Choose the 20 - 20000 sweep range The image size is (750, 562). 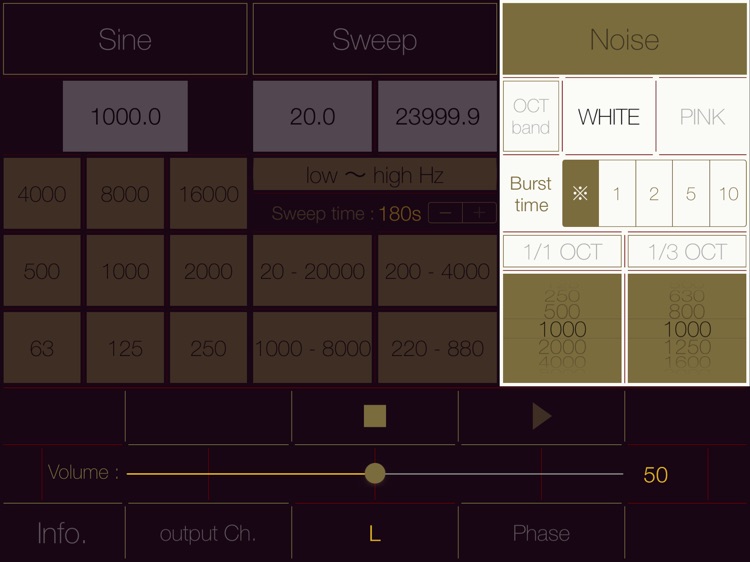tap(312, 271)
